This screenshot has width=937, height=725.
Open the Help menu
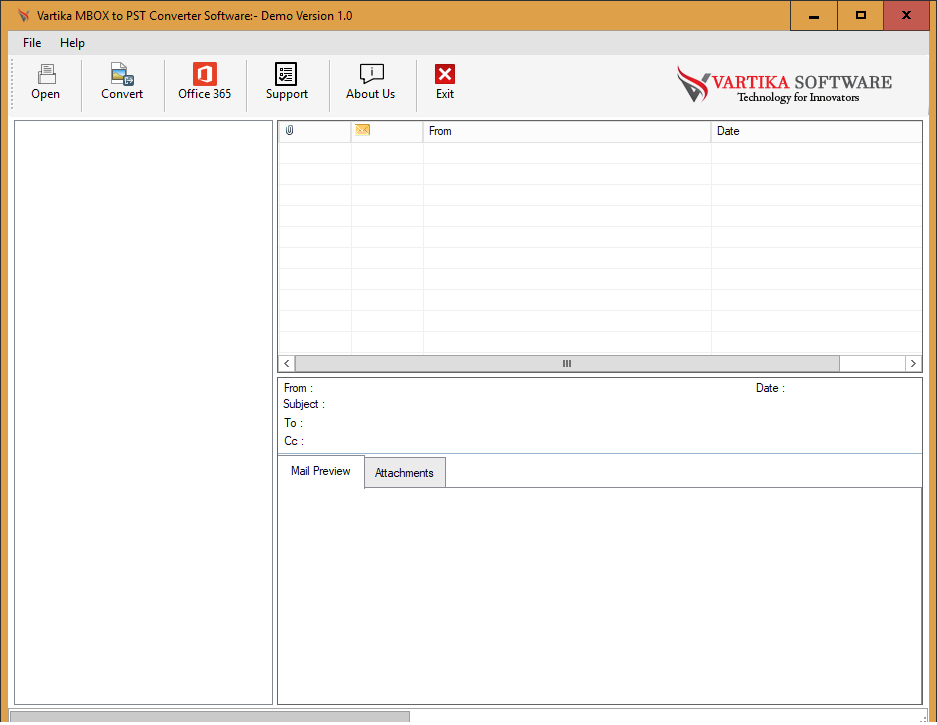[72, 43]
